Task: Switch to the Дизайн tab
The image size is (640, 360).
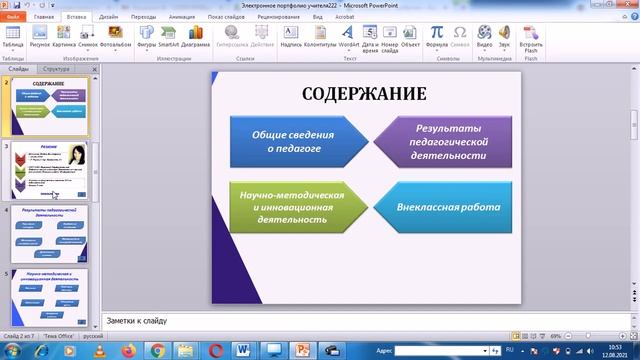Action: click(108, 17)
